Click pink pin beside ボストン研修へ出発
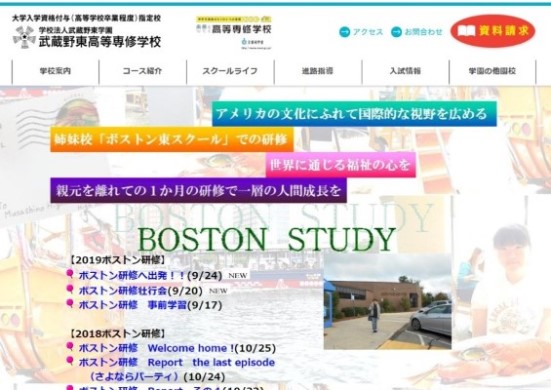 70,274
